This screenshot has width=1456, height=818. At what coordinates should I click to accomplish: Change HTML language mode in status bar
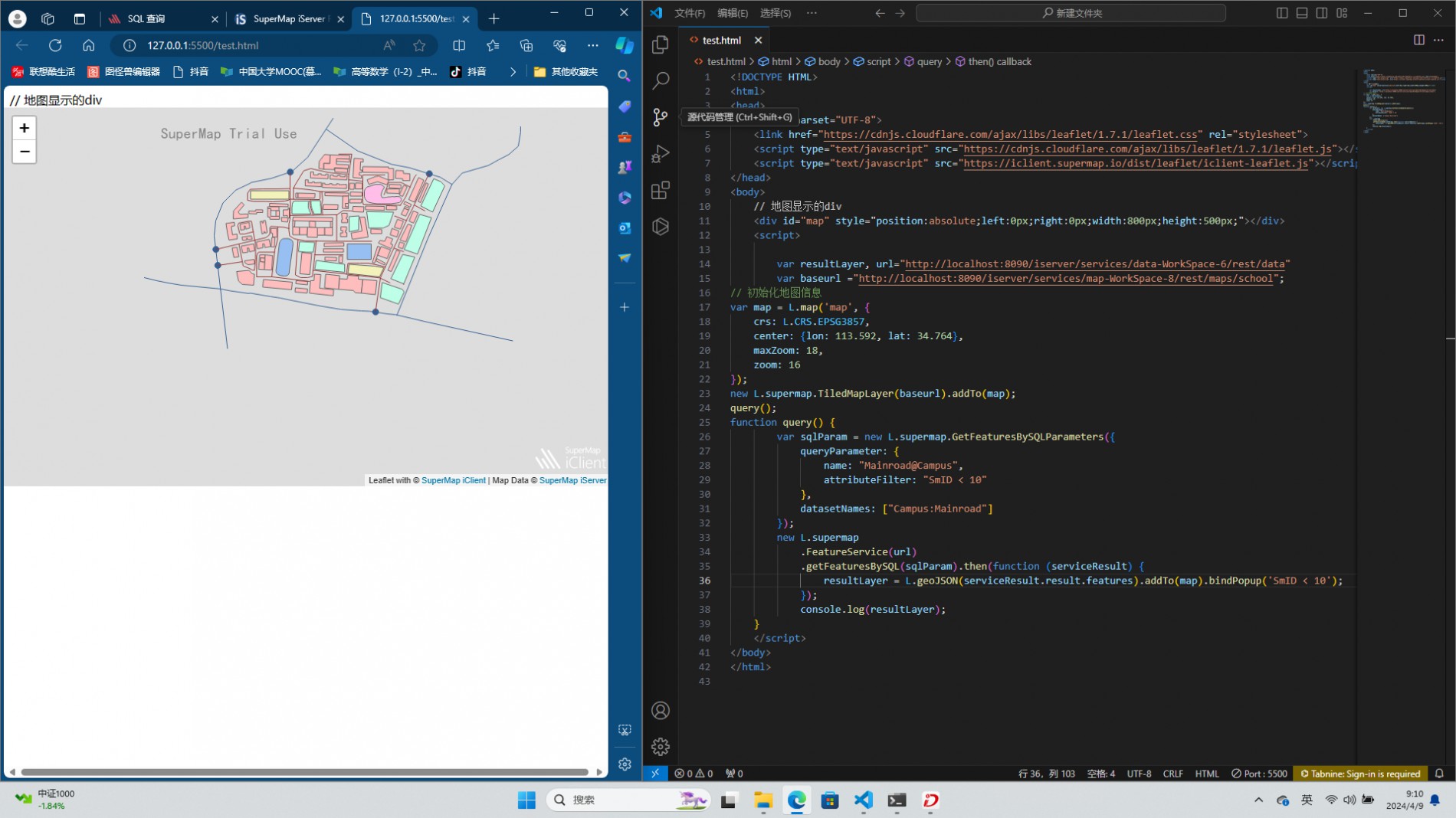pos(1206,774)
